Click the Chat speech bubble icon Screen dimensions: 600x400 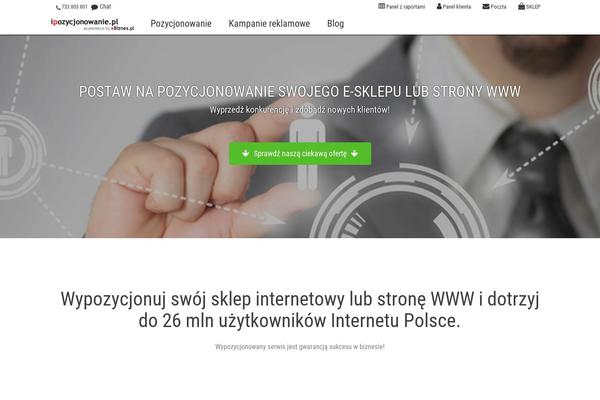95,7
